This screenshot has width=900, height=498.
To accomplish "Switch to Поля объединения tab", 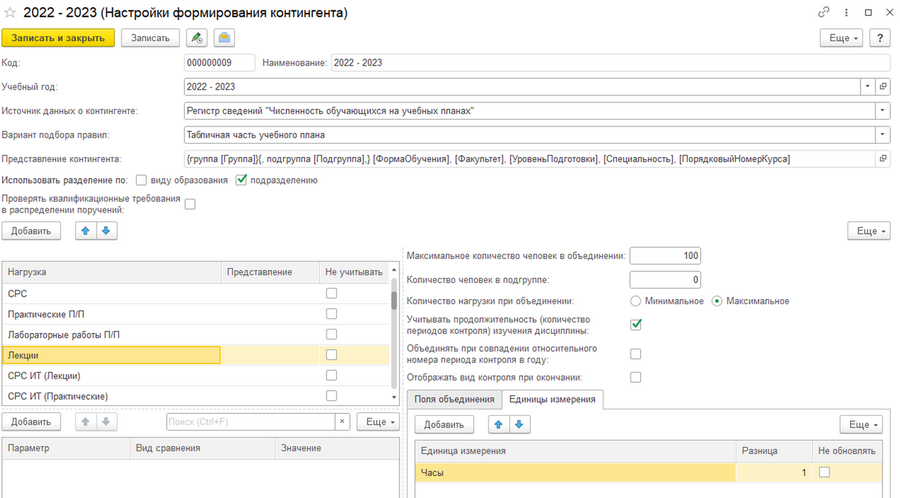I will pos(454,399).
